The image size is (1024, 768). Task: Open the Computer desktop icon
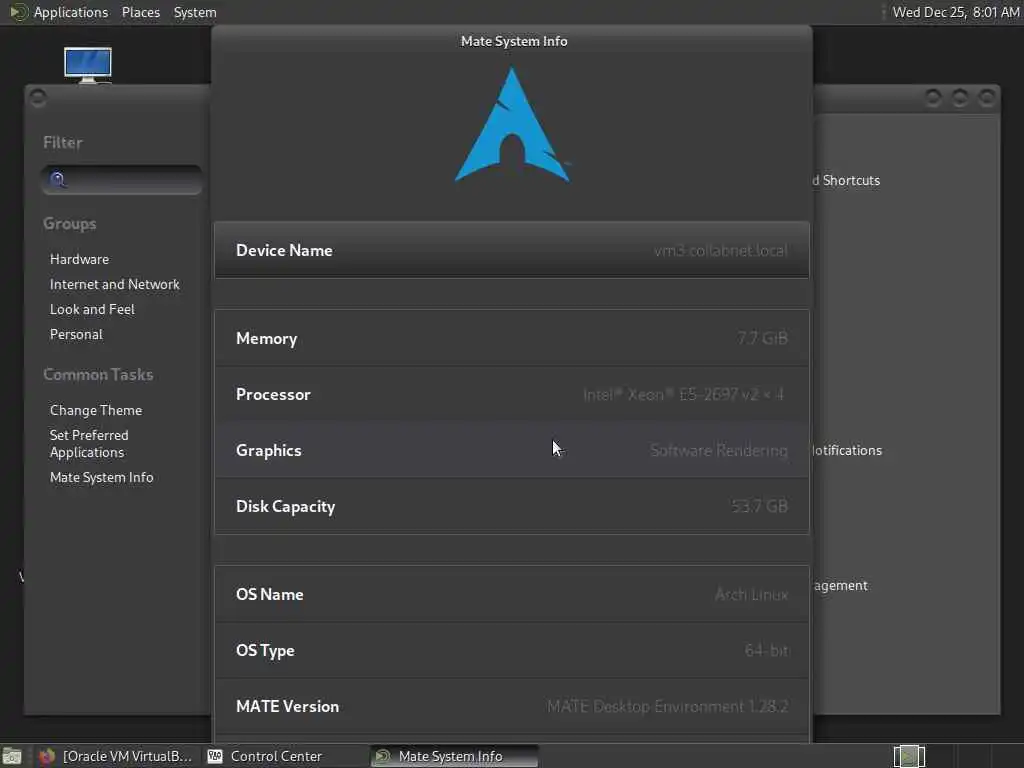click(88, 65)
